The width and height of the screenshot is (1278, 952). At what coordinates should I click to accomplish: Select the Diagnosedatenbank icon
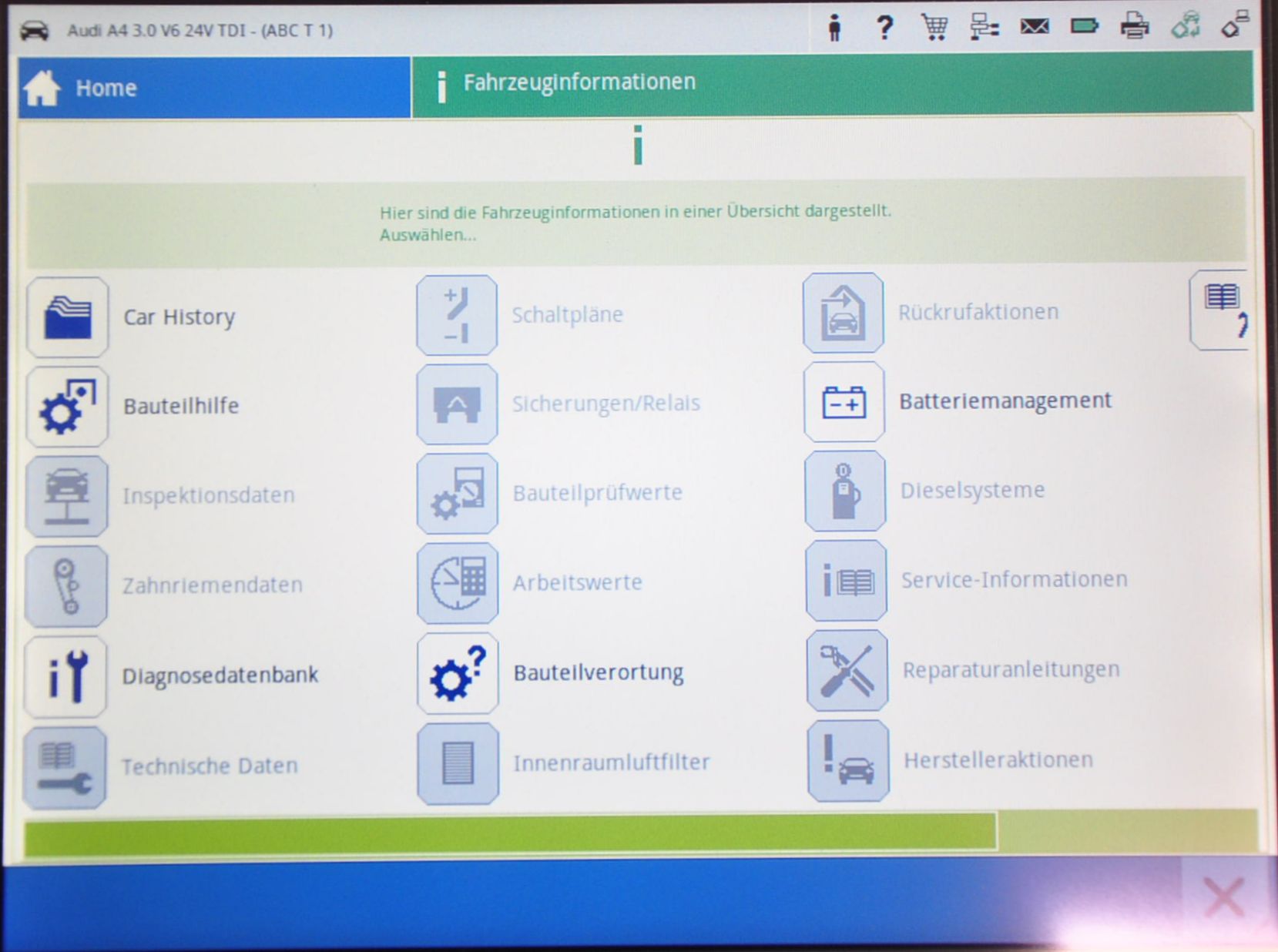click(66, 676)
